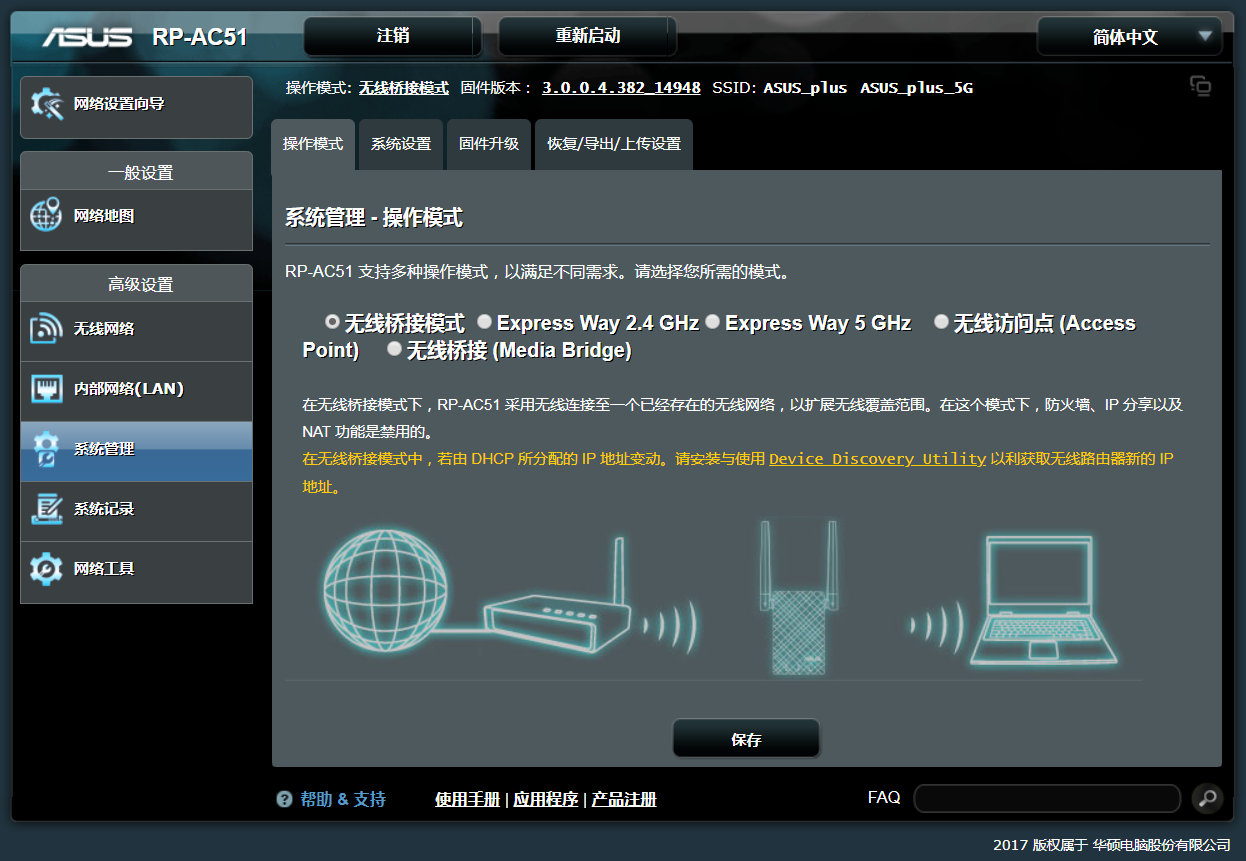Click the LAN port icon
Viewport: 1246px width, 861px height.
click(46, 389)
